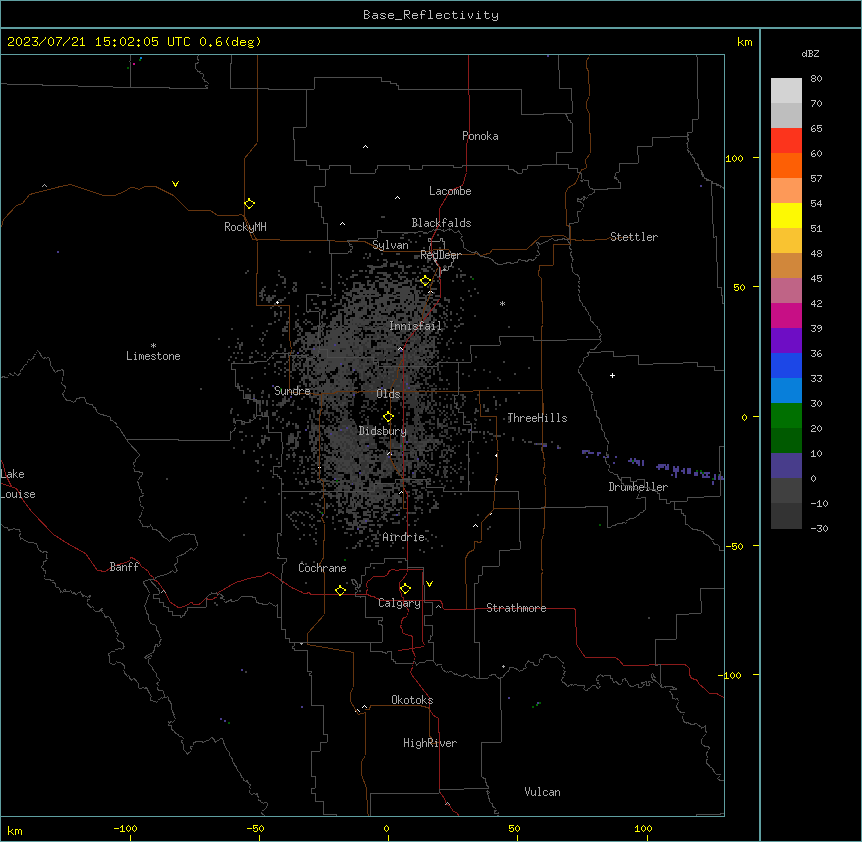Click the yellow diamond marker below Cochrane
Screen dimensions: 862x842
340,590
